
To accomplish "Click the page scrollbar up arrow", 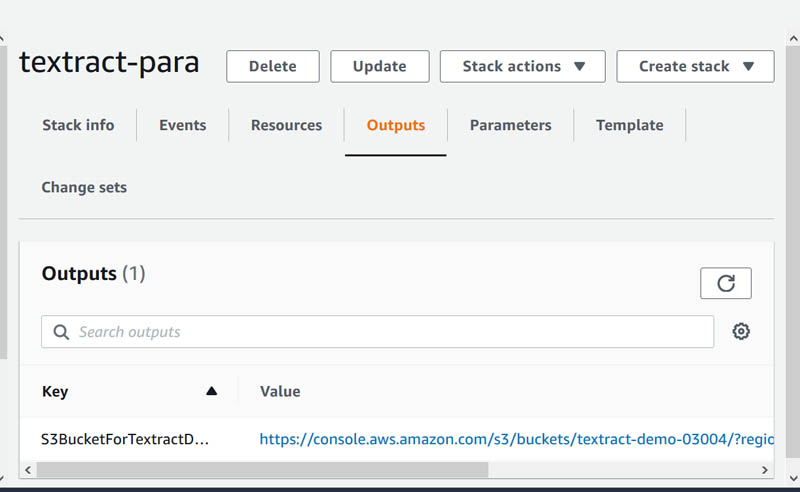I will pos(793,39).
